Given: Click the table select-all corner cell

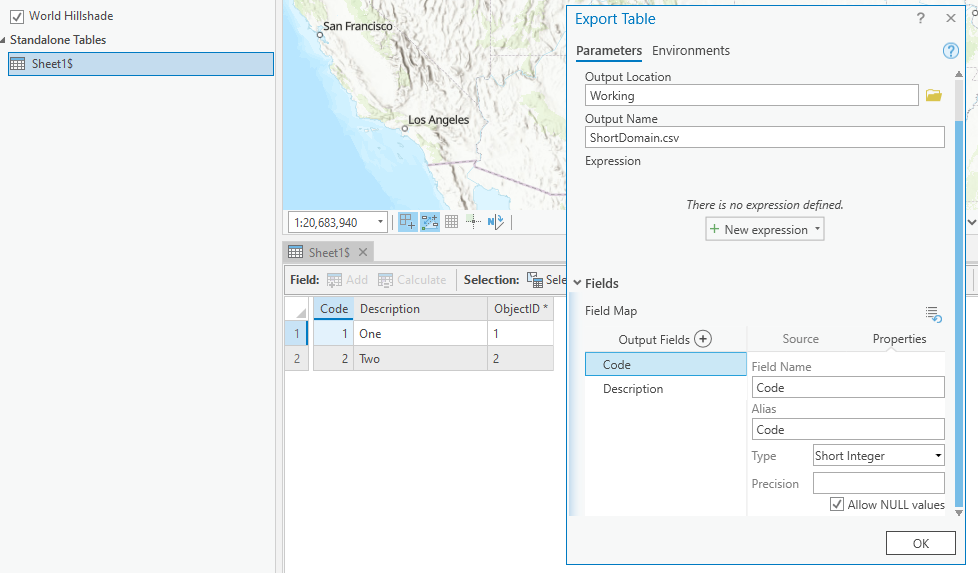Looking at the screenshot, I should 297,309.
